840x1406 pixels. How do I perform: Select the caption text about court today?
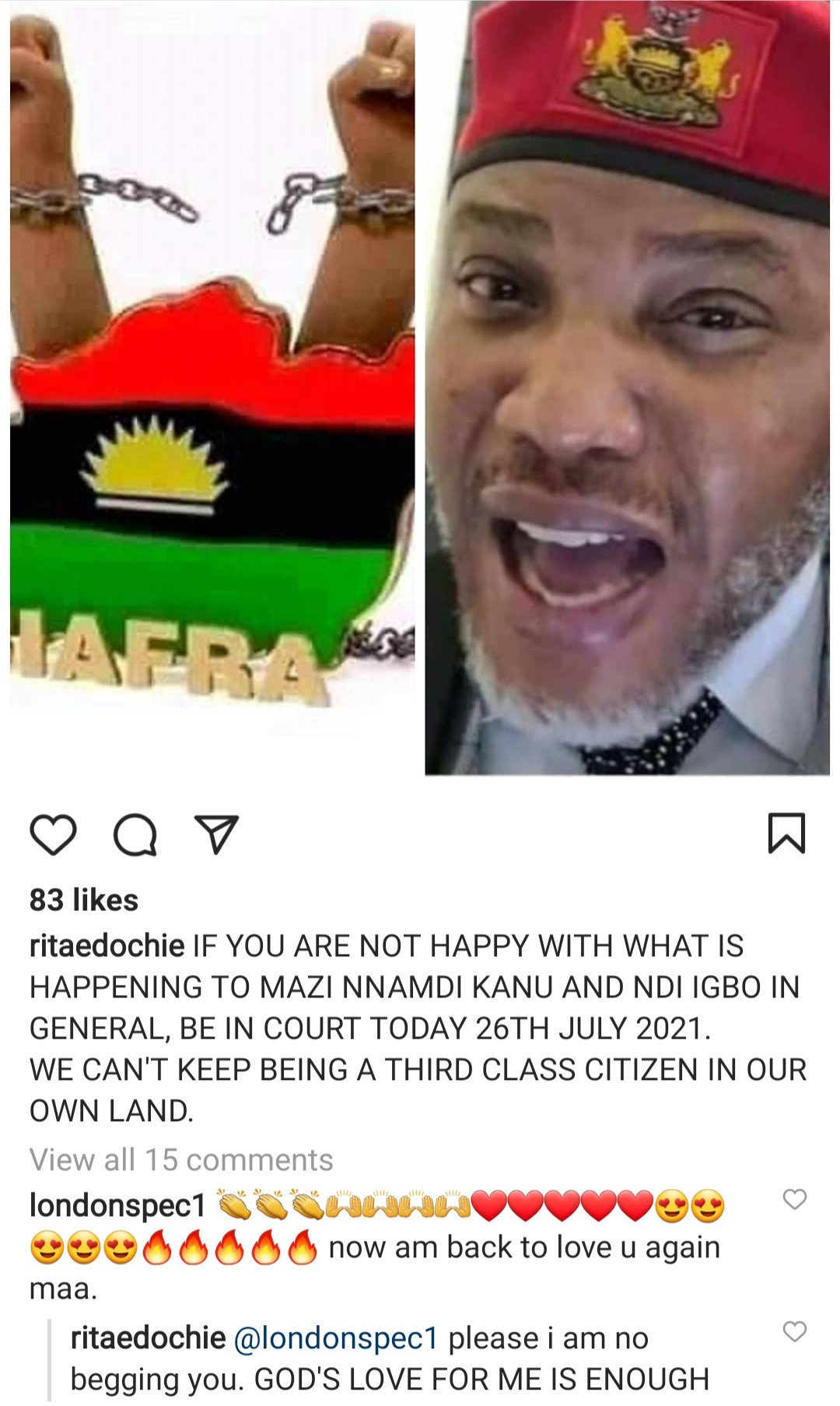pos(418,1029)
